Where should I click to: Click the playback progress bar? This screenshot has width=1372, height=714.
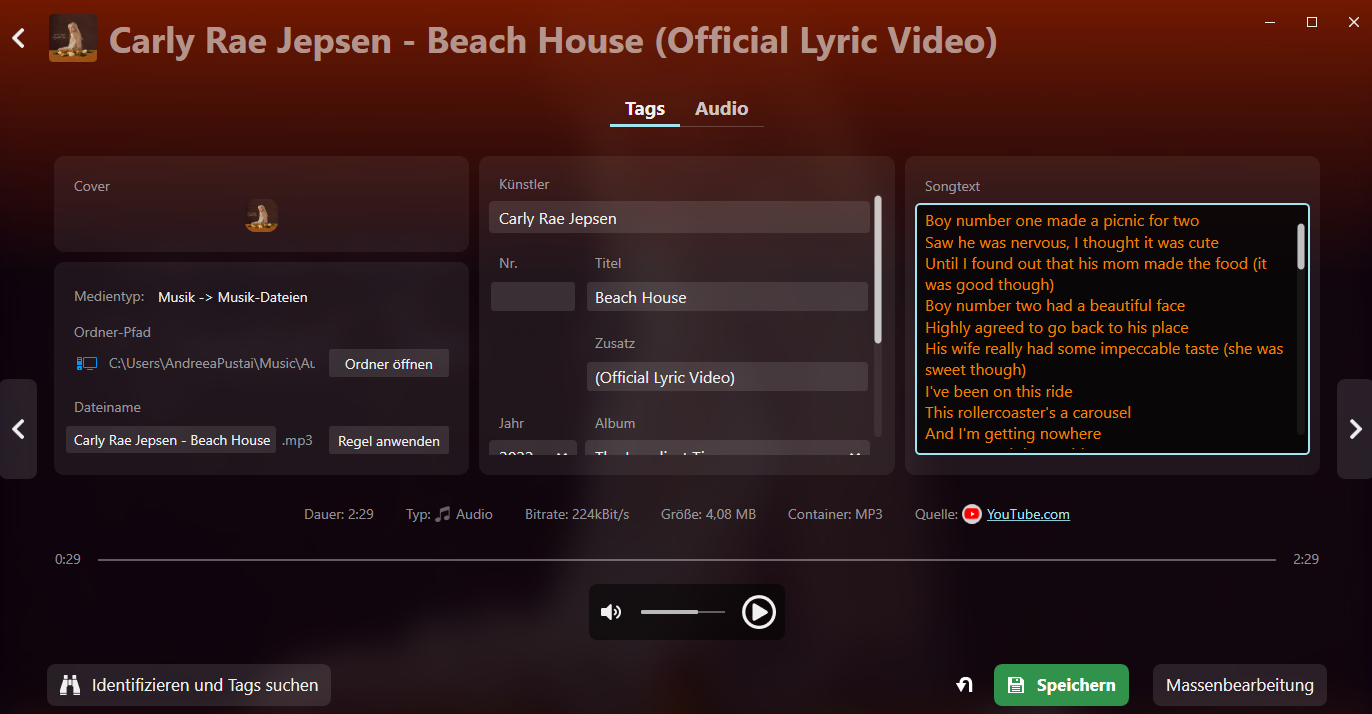(687, 560)
